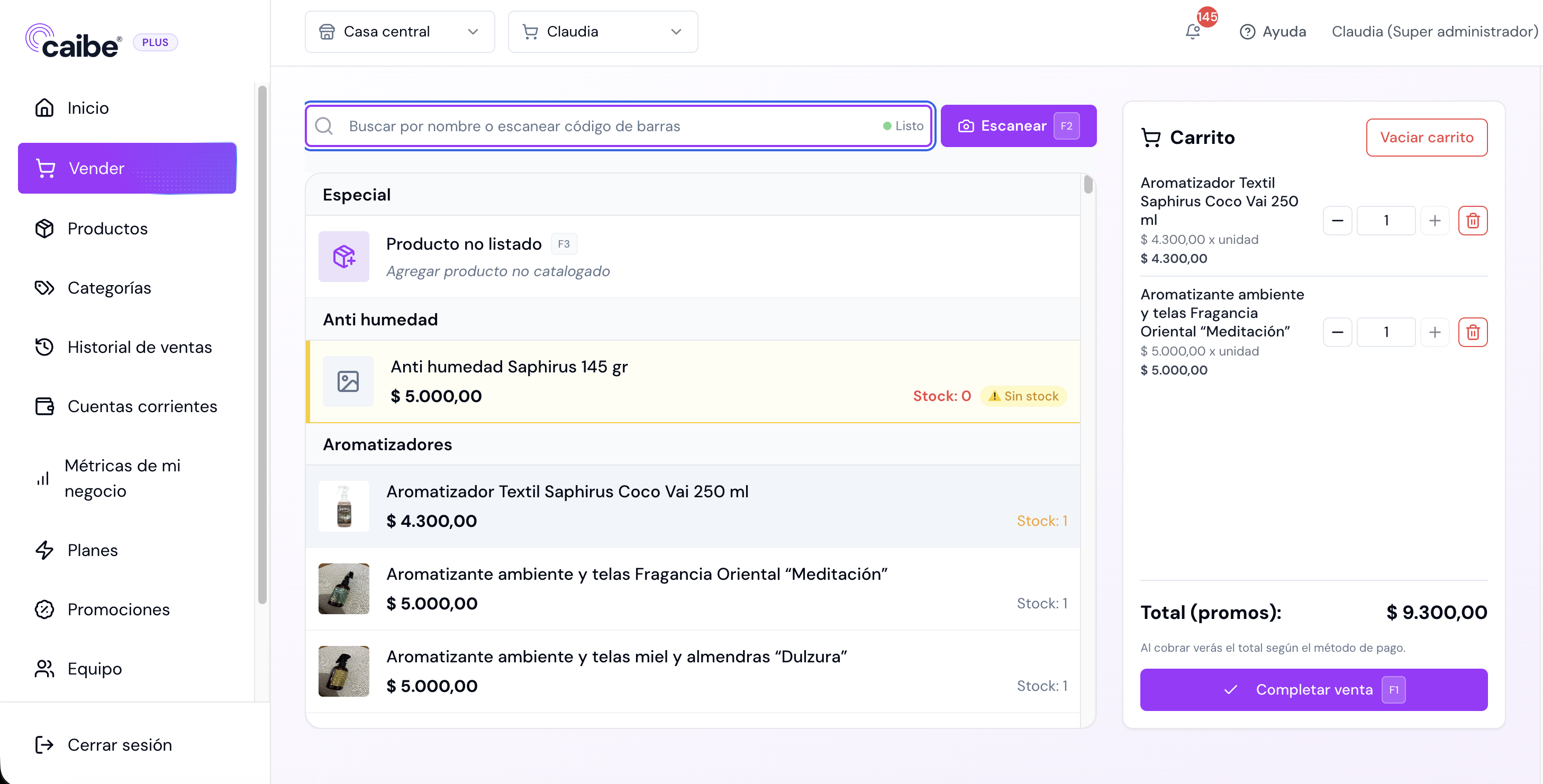Click the Producto no listado box icon
1543x784 pixels.
pos(344,257)
